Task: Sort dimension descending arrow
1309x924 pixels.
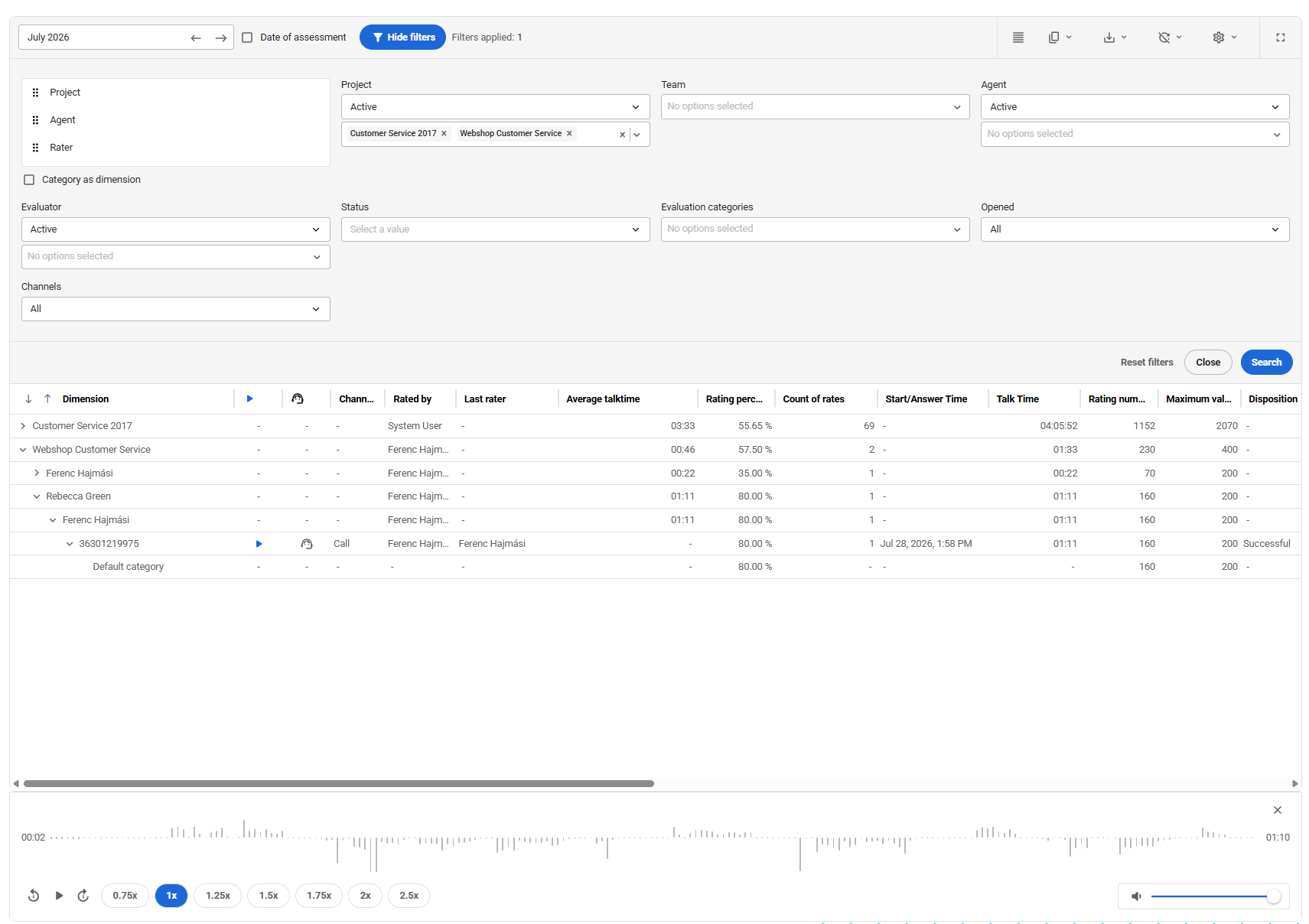Action: point(28,399)
